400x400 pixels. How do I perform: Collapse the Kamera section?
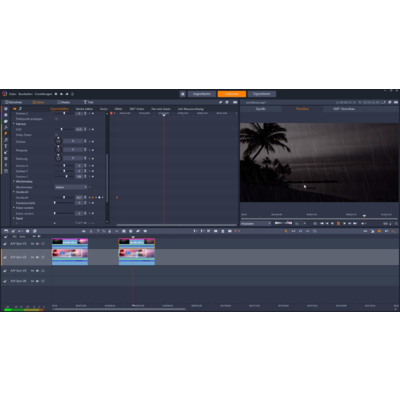[x=14, y=124]
